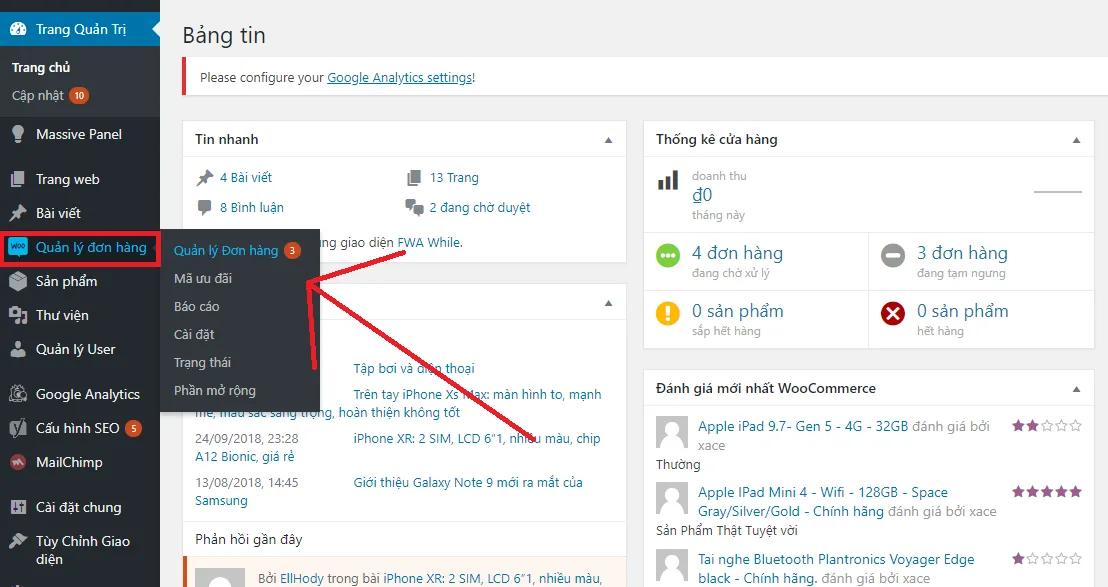Open the 4 Bài viết link

coord(246,177)
